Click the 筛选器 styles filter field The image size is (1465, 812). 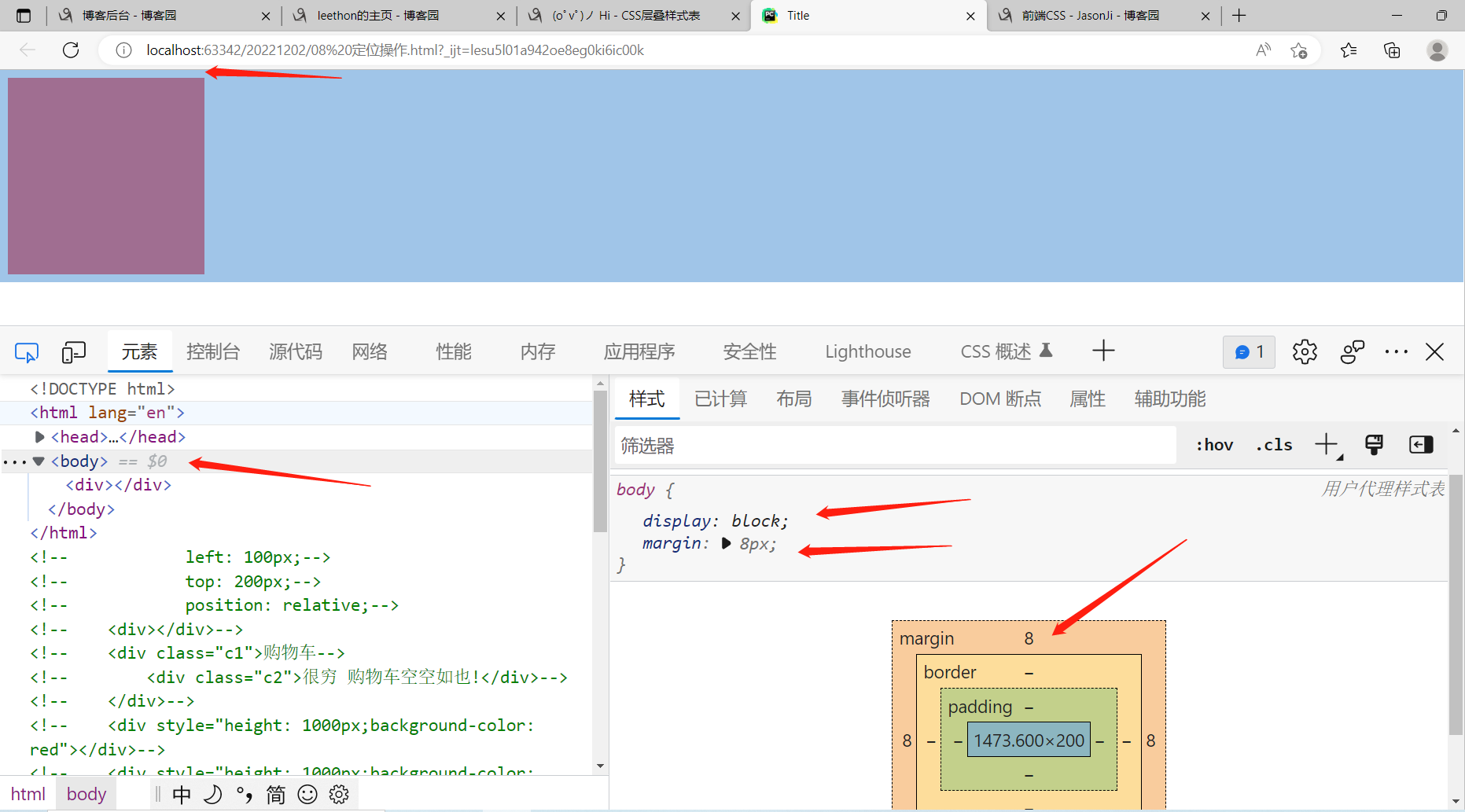(x=896, y=446)
